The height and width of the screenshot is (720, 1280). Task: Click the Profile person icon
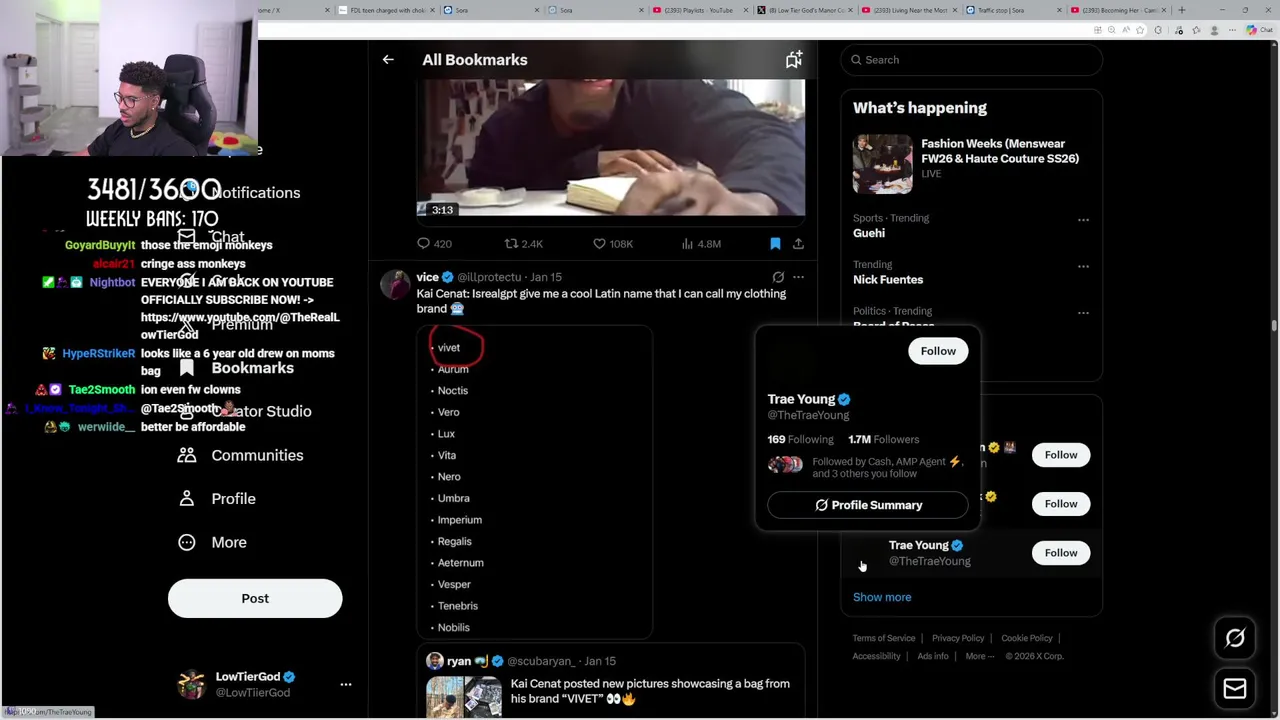[187, 499]
